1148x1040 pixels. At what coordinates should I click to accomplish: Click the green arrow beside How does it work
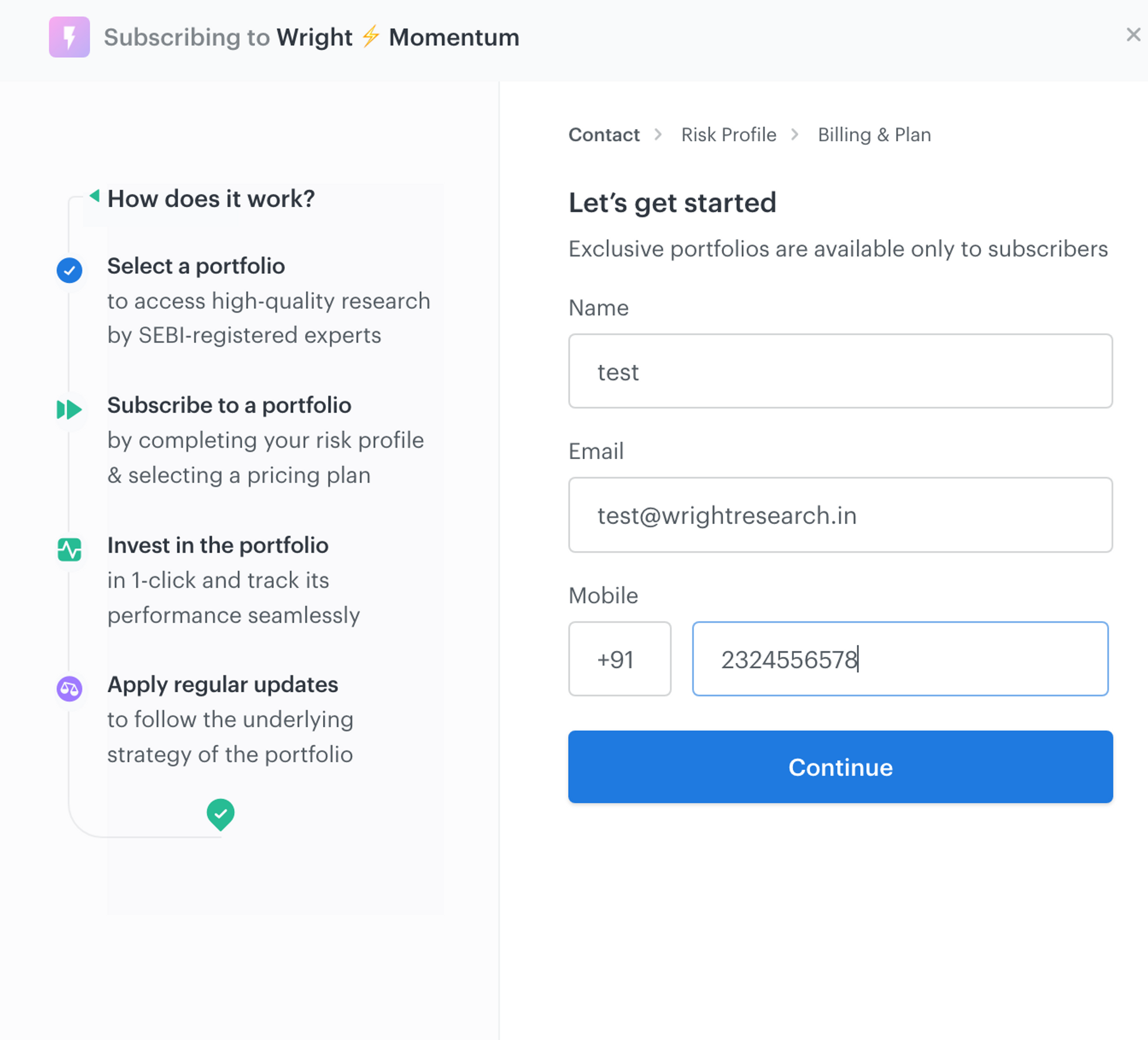[x=95, y=196]
